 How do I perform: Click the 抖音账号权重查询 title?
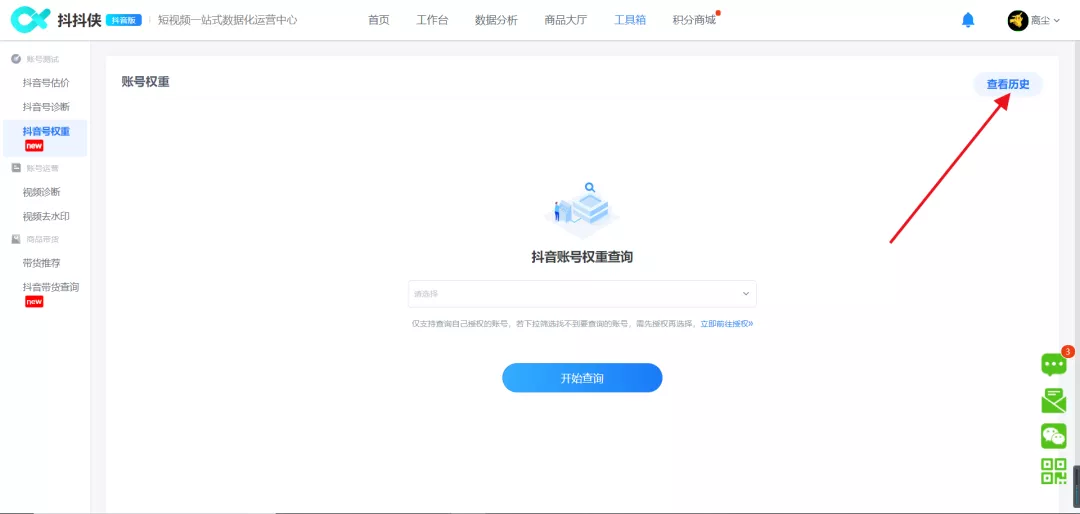(582, 257)
